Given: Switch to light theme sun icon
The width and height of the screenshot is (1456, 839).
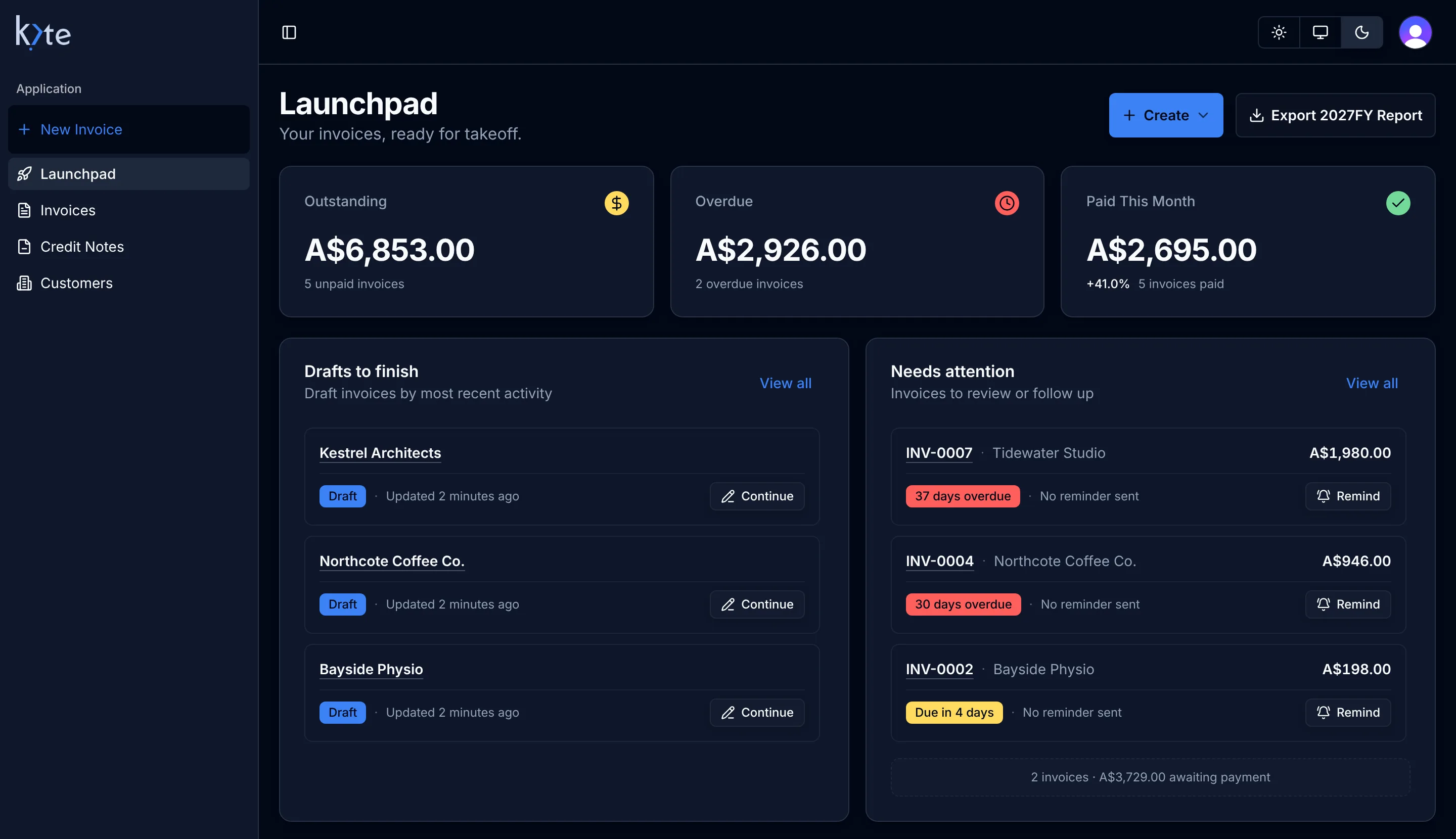Looking at the screenshot, I should [1279, 32].
